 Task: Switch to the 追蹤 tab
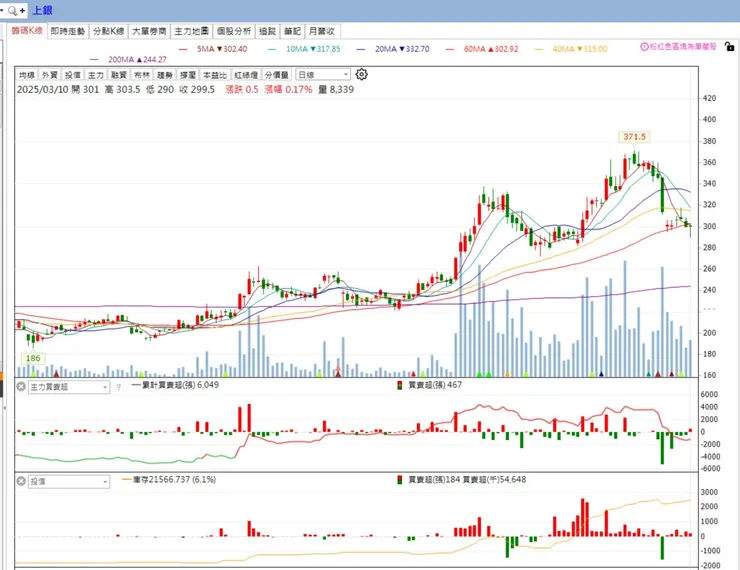click(267, 31)
